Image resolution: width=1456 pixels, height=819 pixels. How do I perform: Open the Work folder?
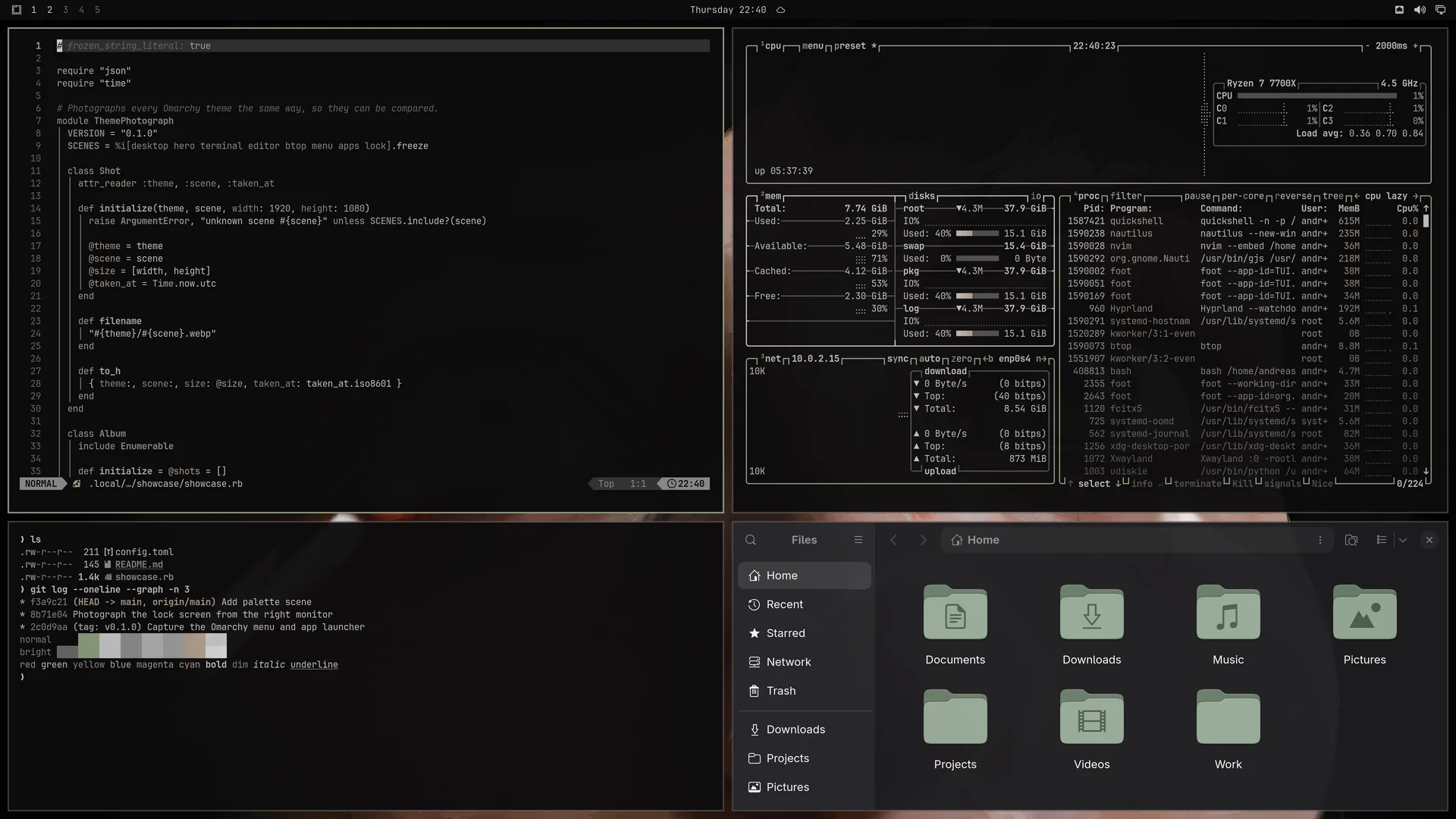[x=1228, y=730]
